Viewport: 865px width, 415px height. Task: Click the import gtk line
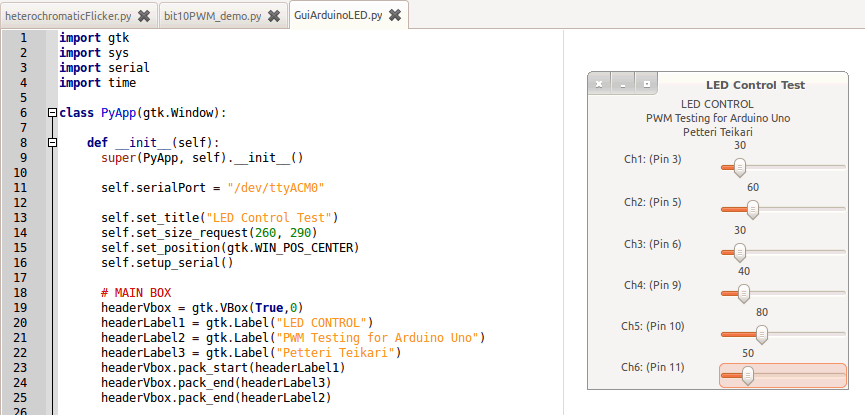(x=94, y=38)
